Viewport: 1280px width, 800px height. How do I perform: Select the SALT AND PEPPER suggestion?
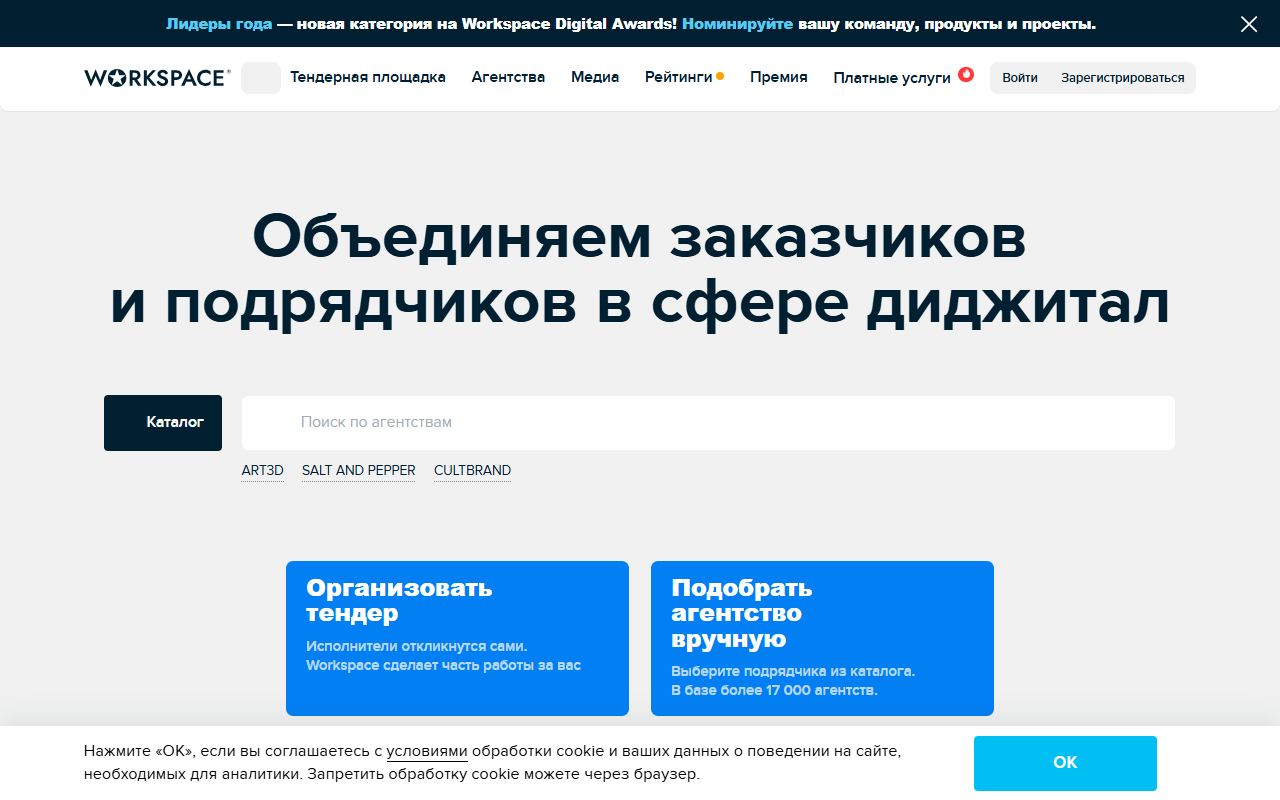[358, 471]
